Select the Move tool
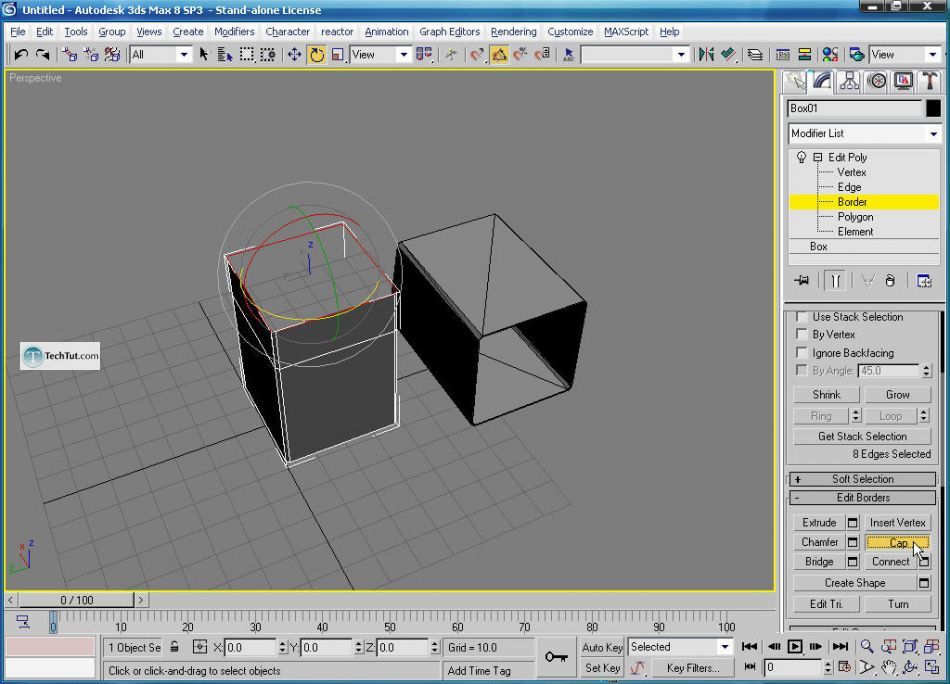The height and width of the screenshot is (684, 950). point(294,55)
